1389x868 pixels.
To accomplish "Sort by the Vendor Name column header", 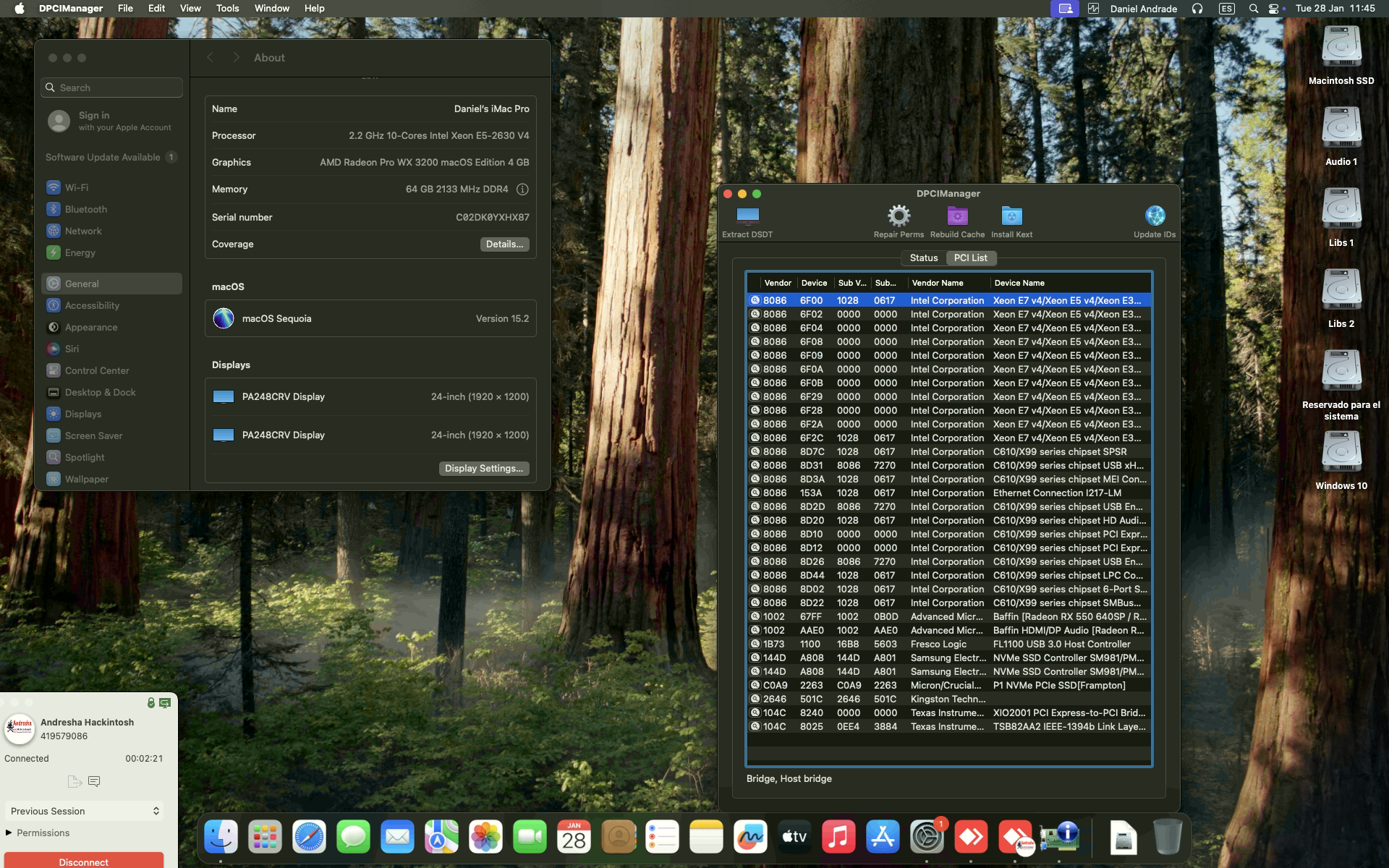I will 948,283.
